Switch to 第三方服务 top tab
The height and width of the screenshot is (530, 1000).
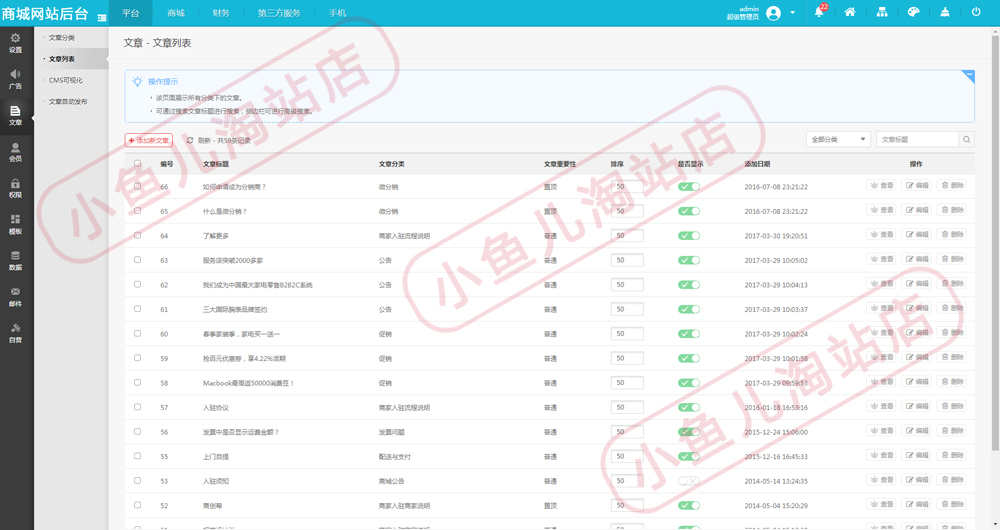(x=279, y=13)
